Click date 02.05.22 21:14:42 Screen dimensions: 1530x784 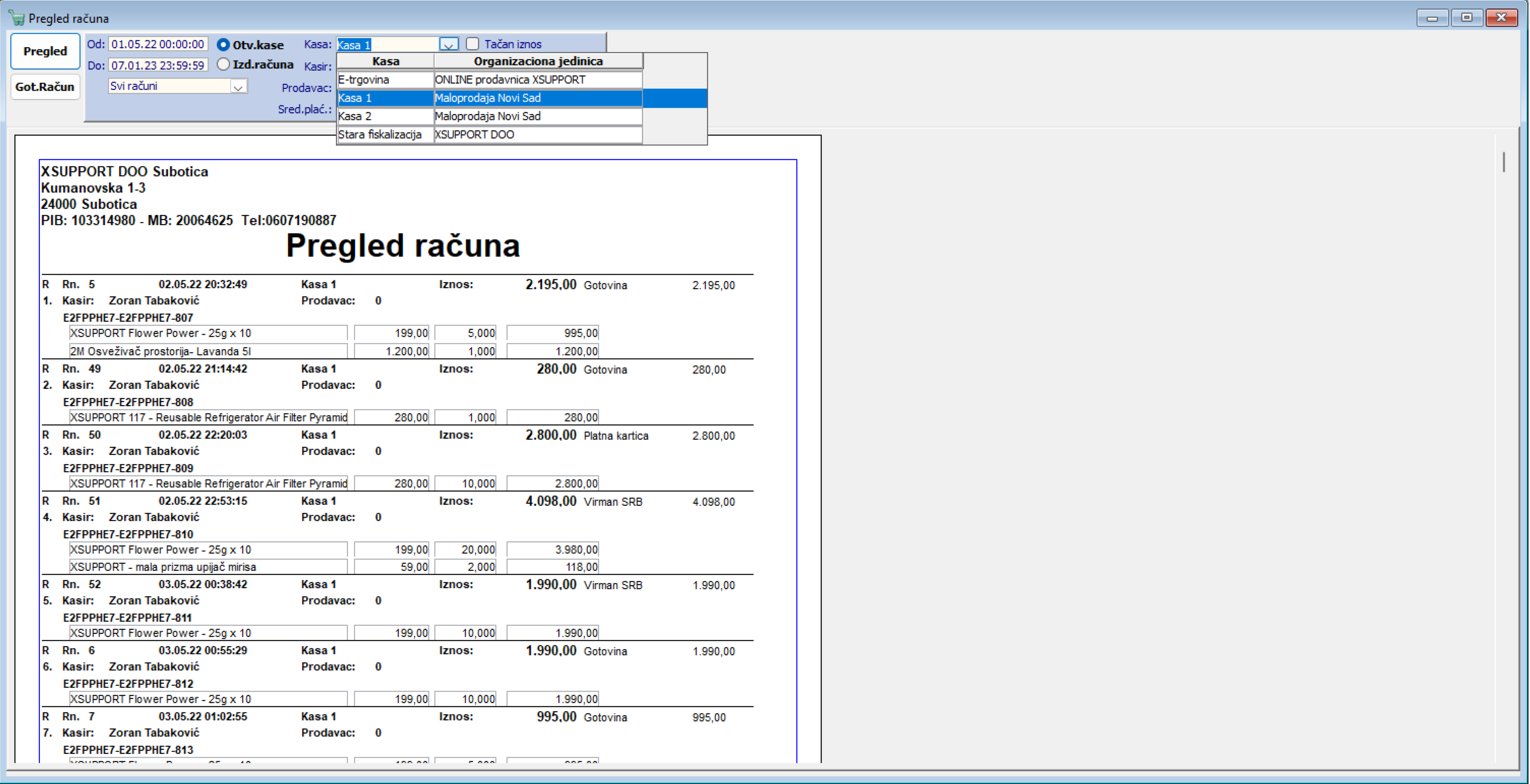click(203, 369)
